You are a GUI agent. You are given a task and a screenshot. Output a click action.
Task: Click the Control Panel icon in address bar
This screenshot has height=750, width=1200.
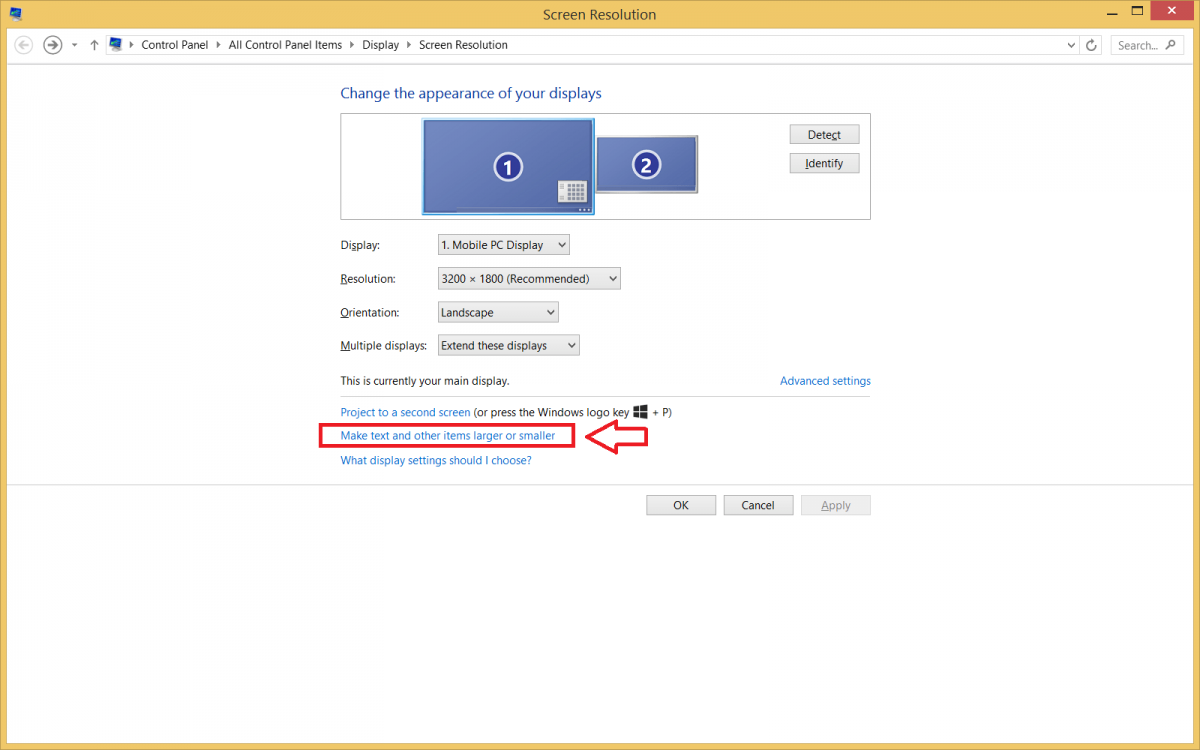click(x=116, y=44)
